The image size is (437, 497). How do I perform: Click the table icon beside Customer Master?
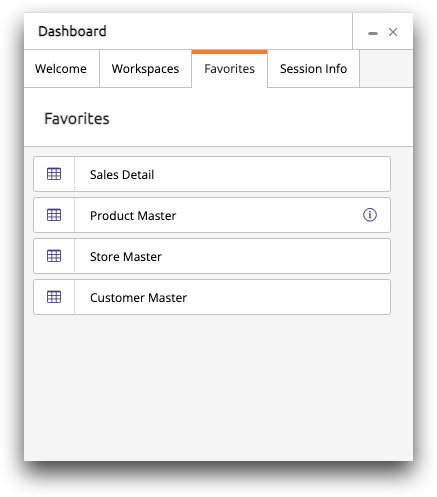click(x=54, y=297)
